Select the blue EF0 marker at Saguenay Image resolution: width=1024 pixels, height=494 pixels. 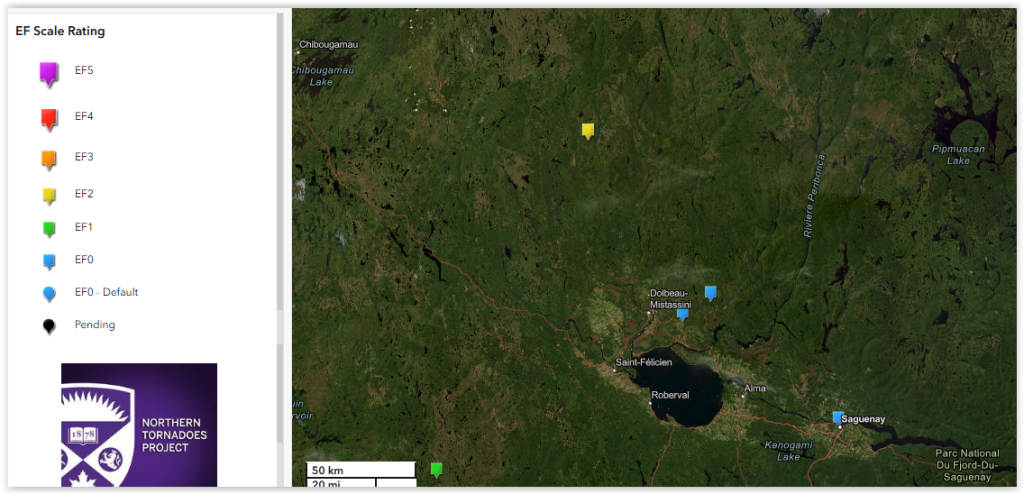[x=838, y=417]
